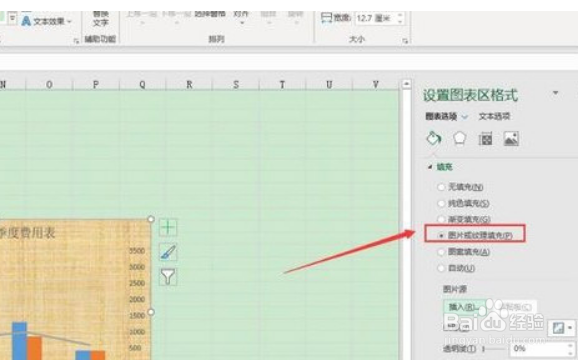Open the texture picker dropdown

click(x=561, y=328)
